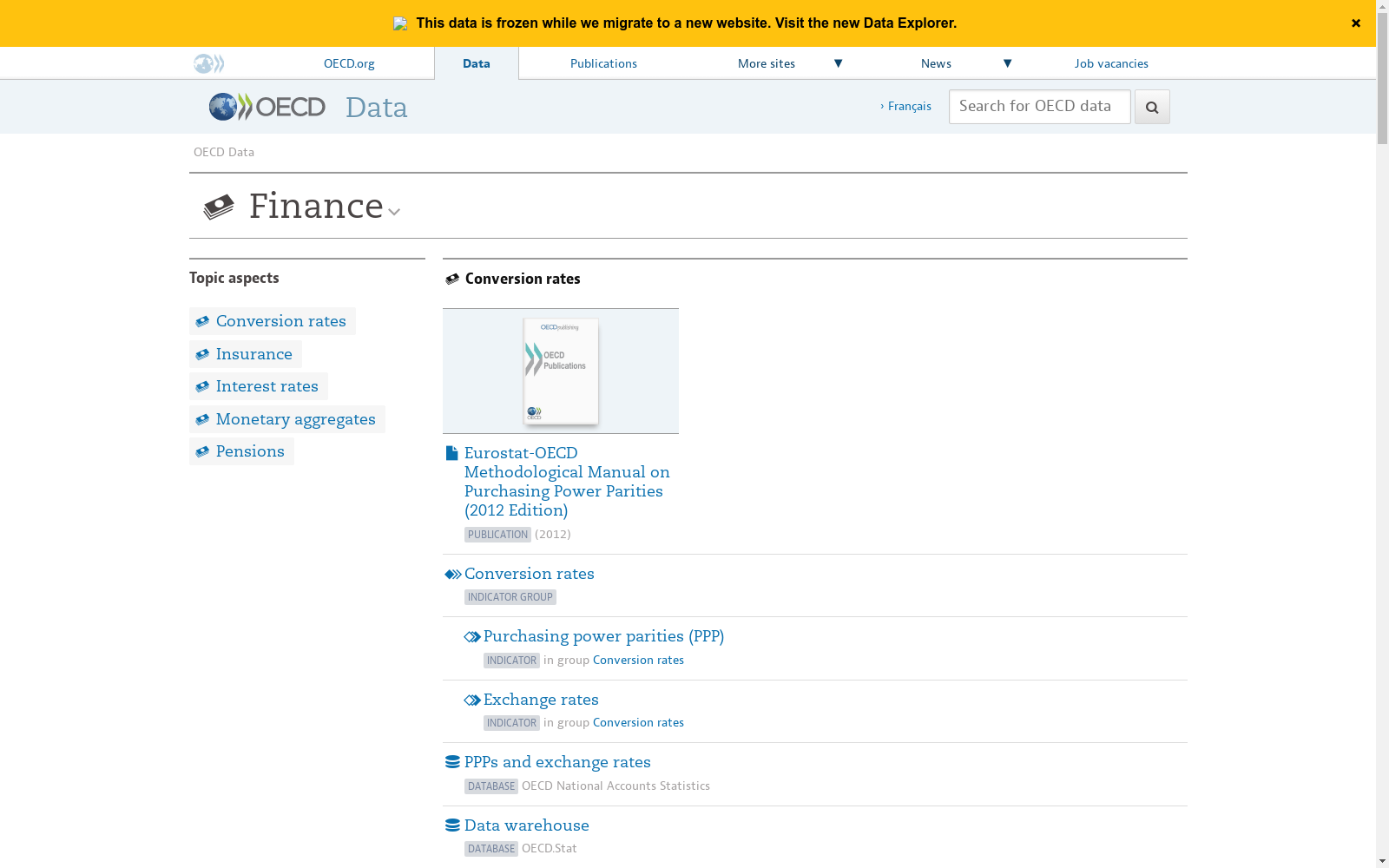Open the Job vacancies tab
Image resolution: width=1389 pixels, height=868 pixels.
1111,63
